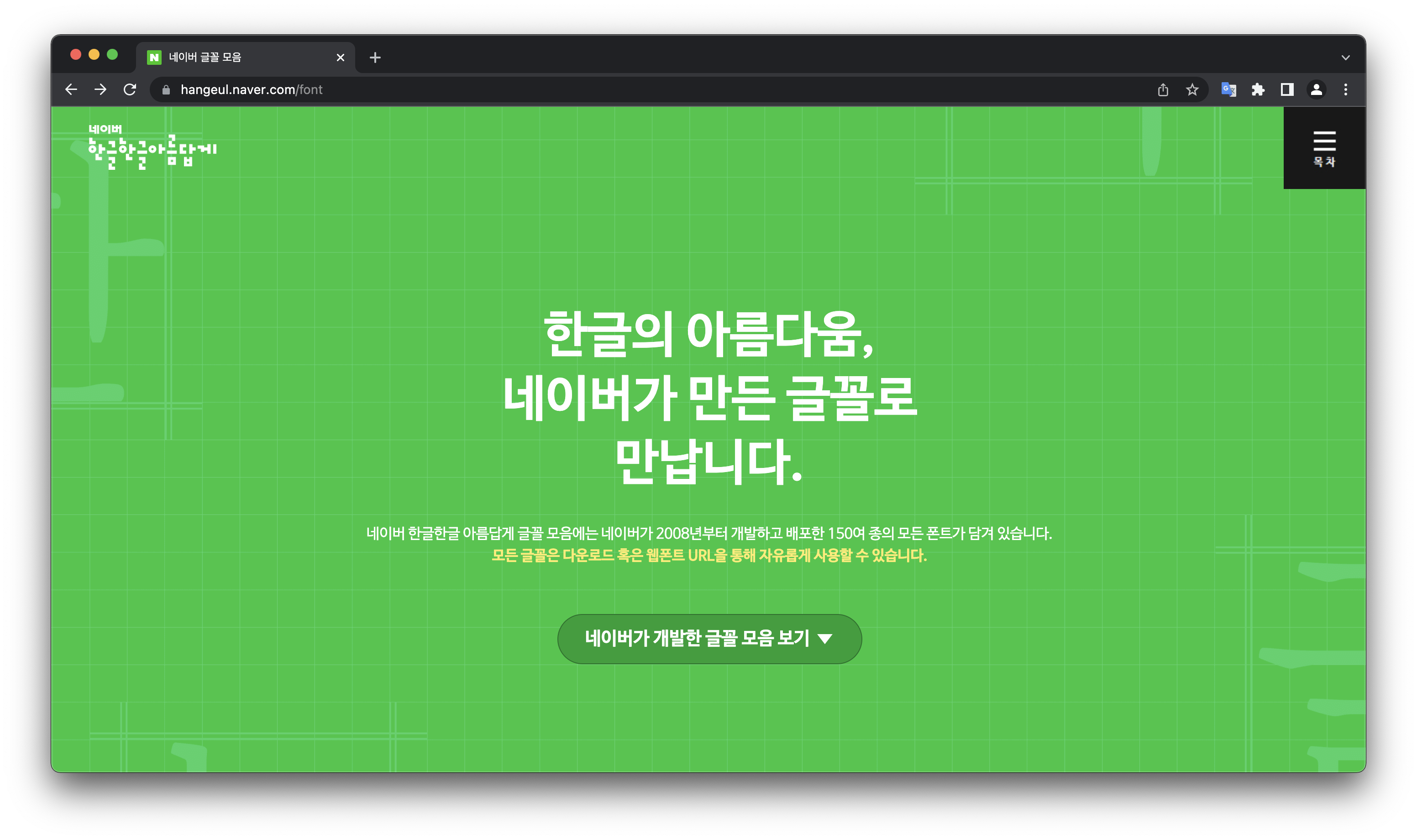Reload the page with the refresh icon
This screenshot has height=840, width=1417.
point(130,89)
